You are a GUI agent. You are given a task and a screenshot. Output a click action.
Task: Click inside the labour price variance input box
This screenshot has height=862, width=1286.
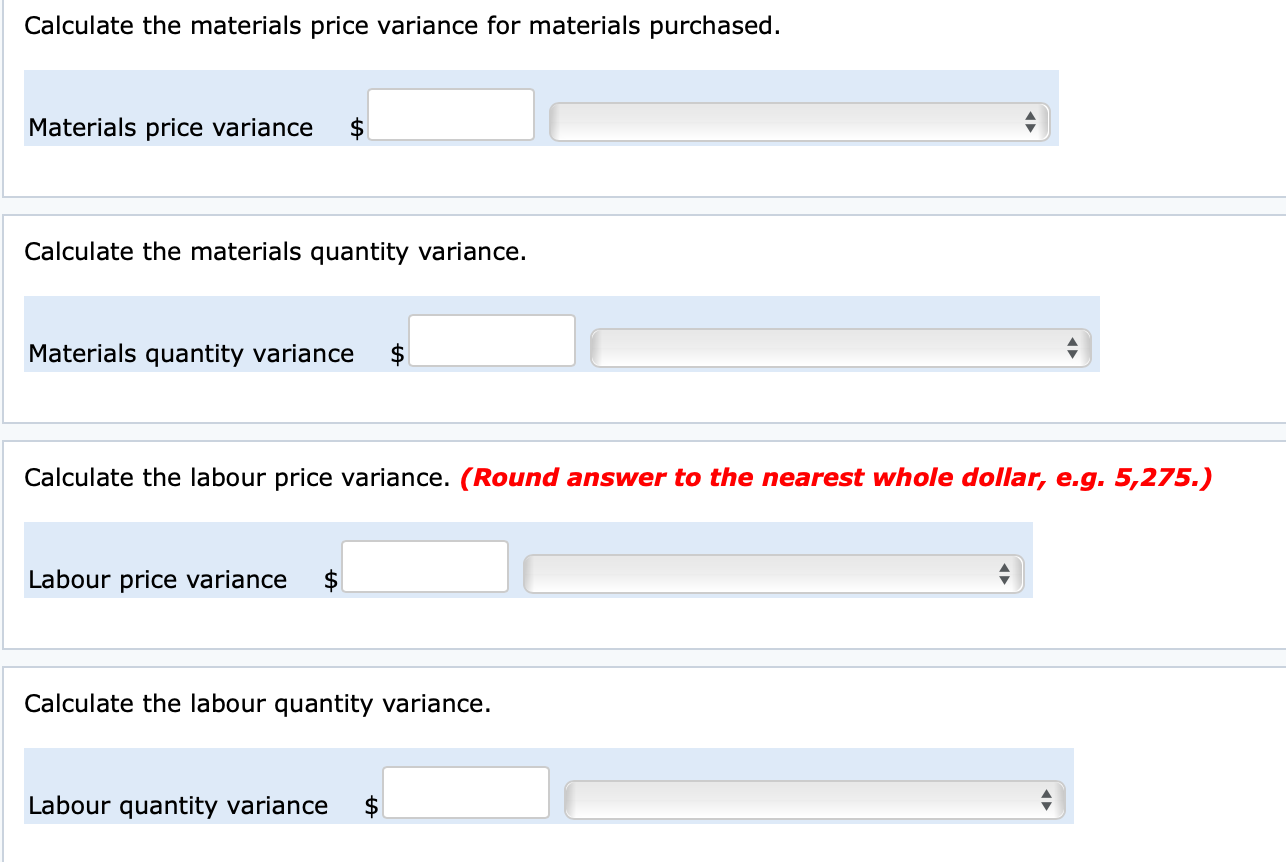coord(425,566)
